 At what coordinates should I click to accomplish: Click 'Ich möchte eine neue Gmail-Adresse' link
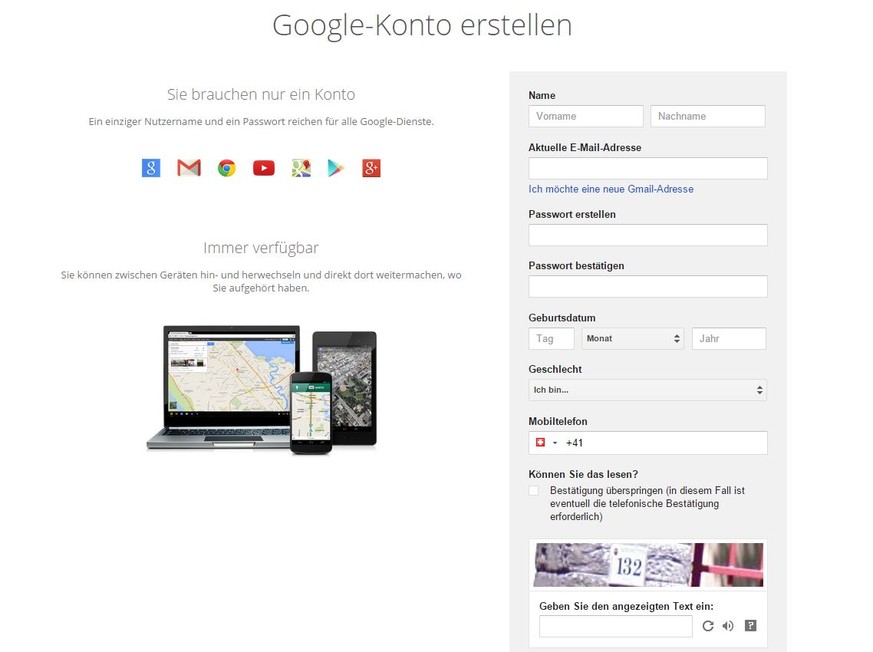tap(611, 189)
